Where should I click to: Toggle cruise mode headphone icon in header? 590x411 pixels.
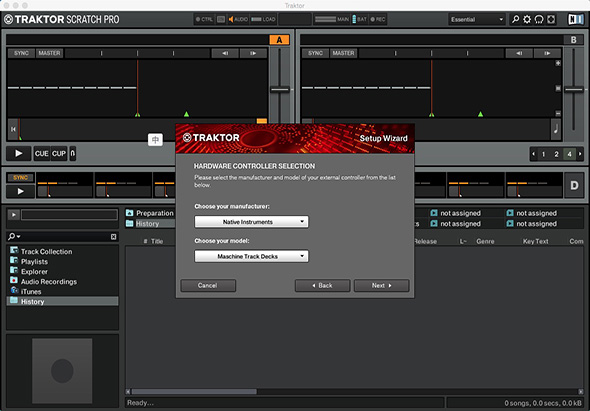539,19
